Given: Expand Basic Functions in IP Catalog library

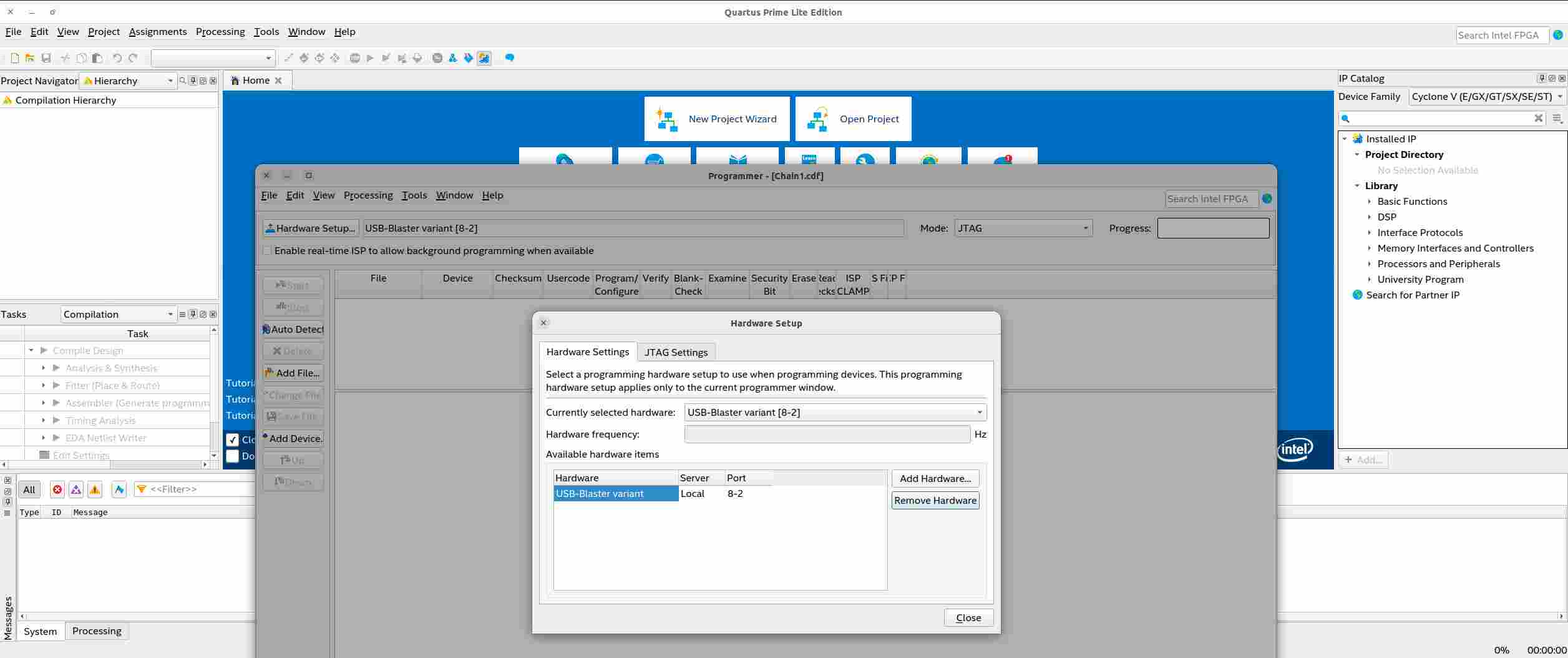Looking at the screenshot, I should (x=1370, y=201).
